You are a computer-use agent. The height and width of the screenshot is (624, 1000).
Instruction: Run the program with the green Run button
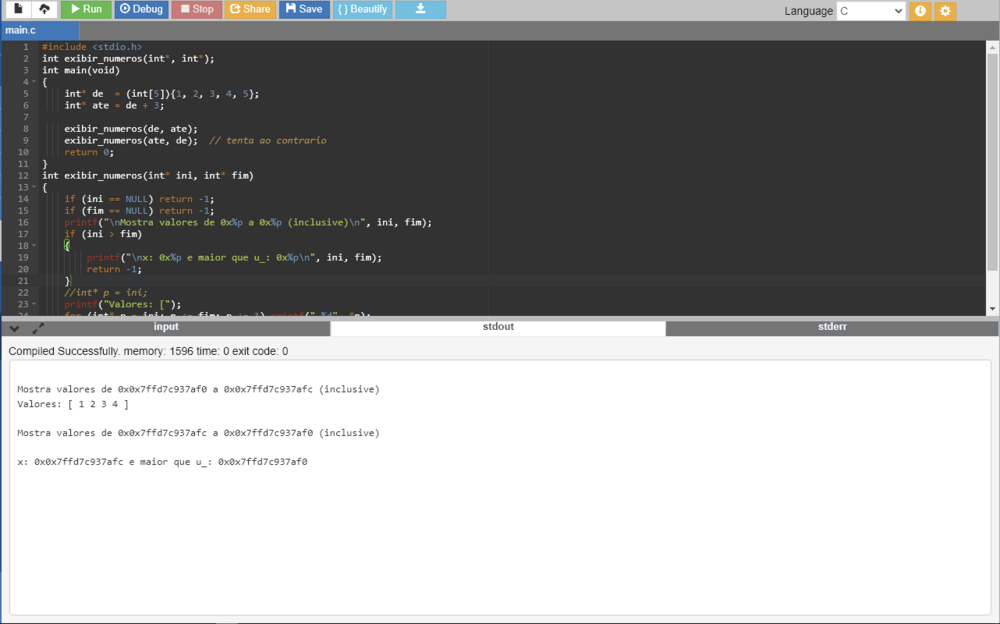click(x=86, y=9)
